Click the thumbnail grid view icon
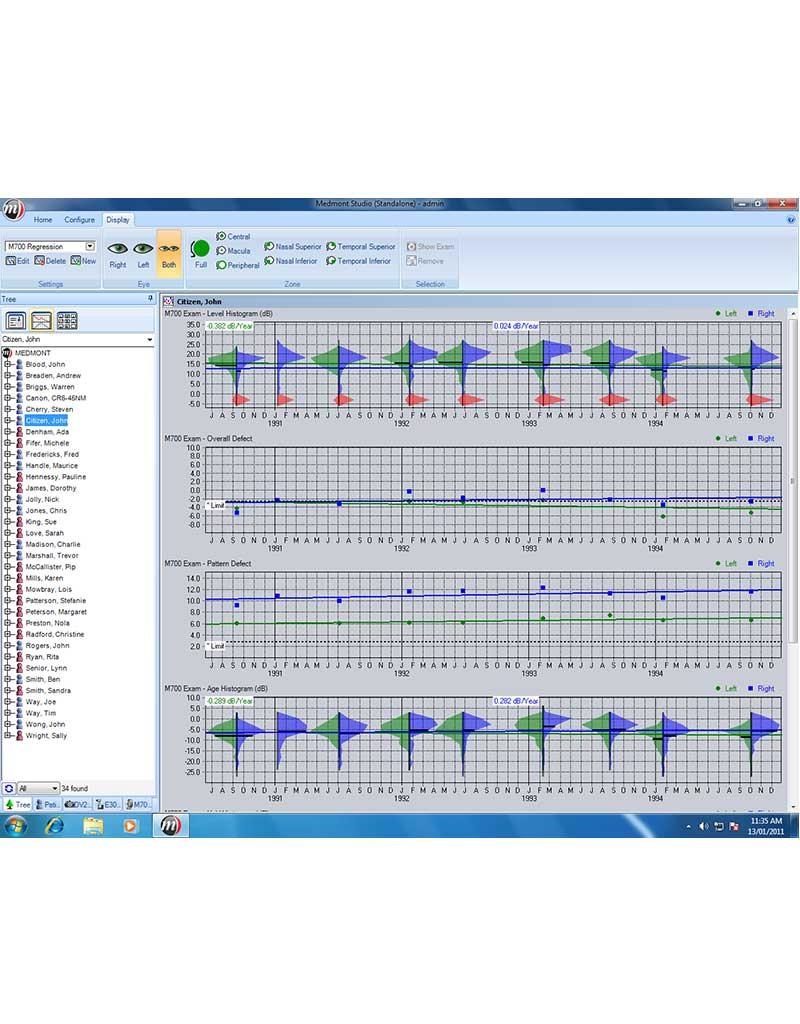This screenshot has height=1024, width=800. click(67, 321)
